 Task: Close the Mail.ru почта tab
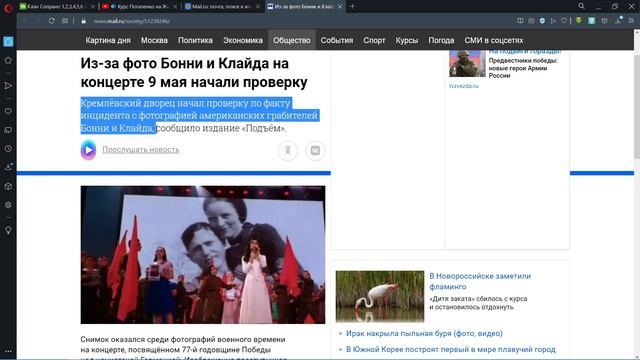pos(258,7)
